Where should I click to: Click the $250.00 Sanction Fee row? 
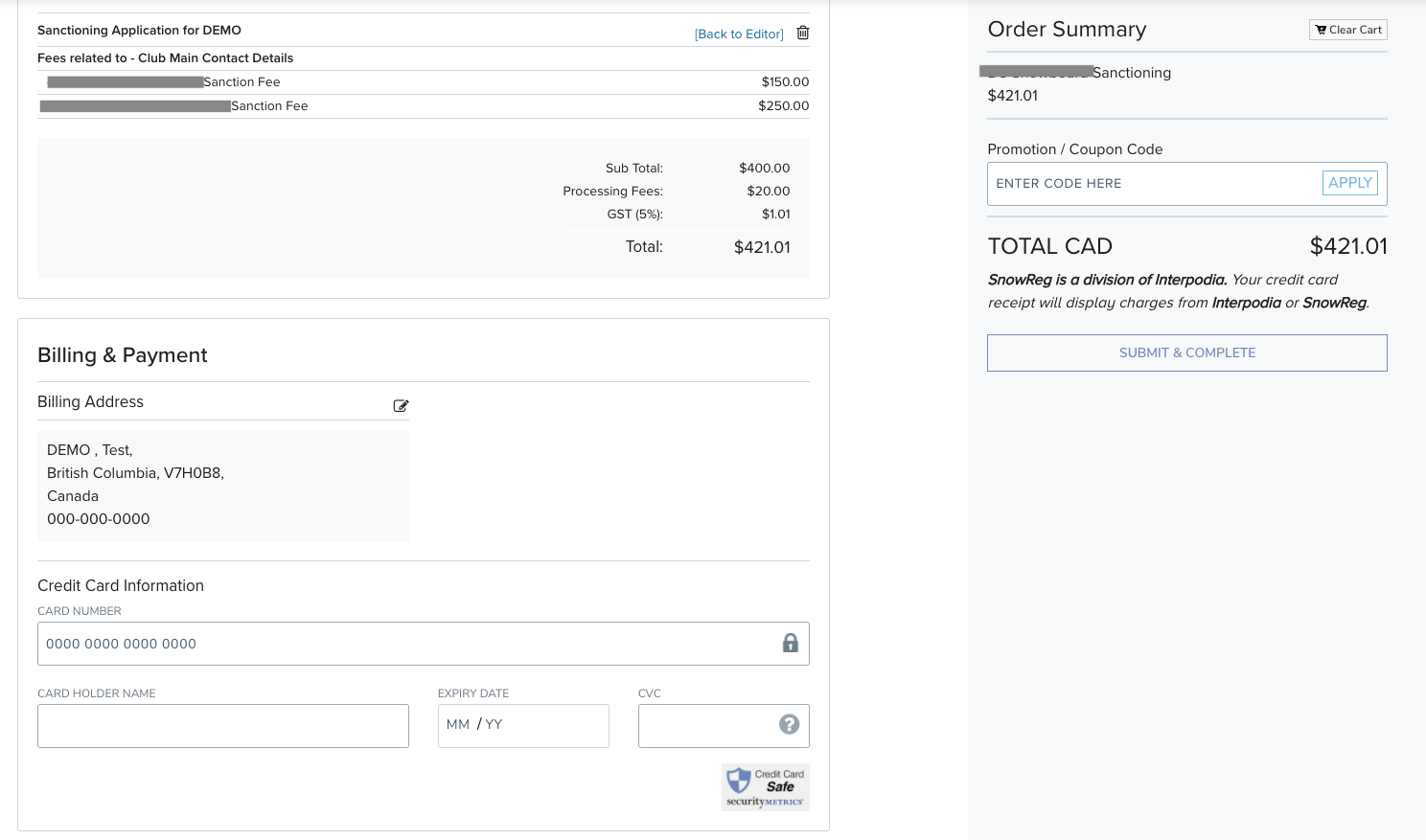423,106
